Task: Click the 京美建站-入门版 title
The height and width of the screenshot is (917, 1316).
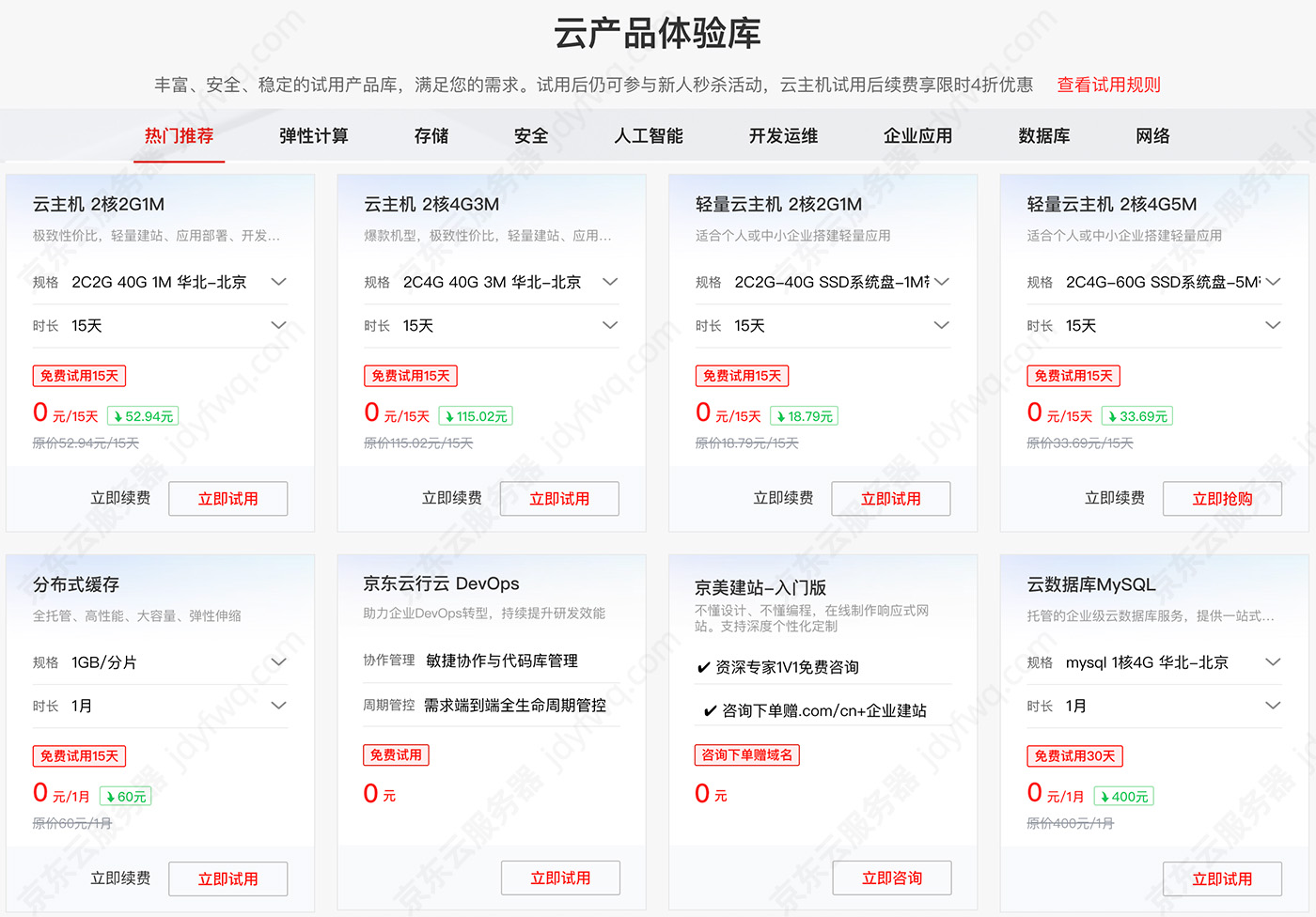Action: click(x=760, y=587)
